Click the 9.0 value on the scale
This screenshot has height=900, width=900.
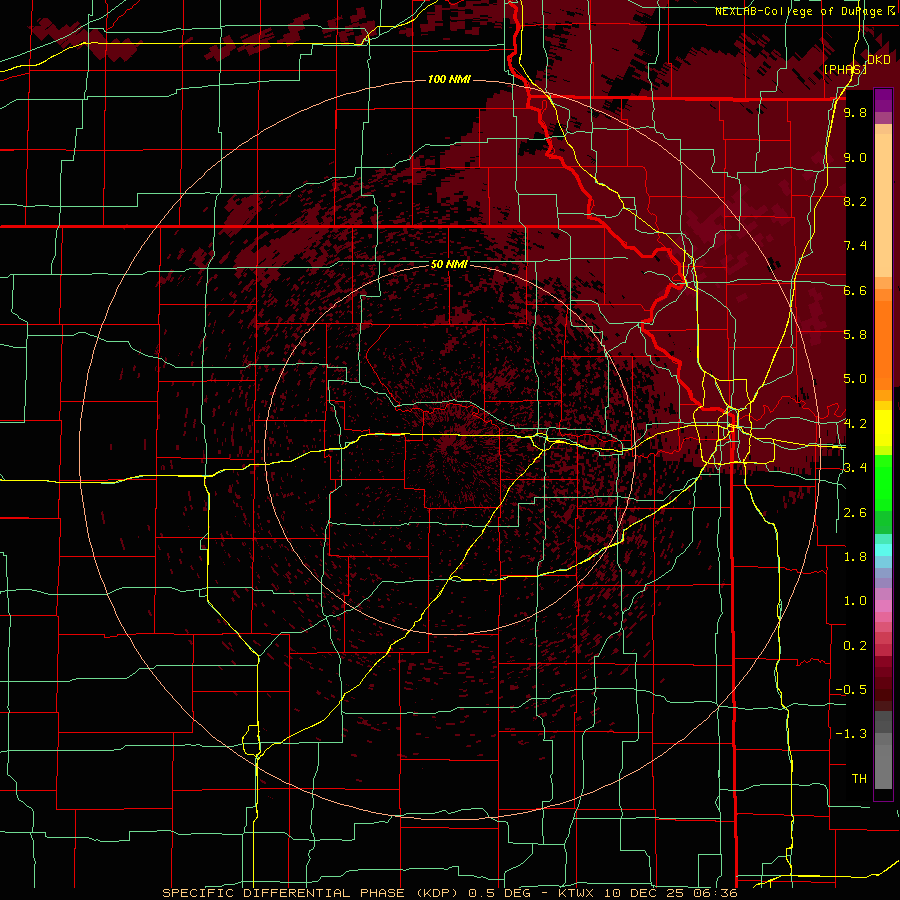(x=855, y=158)
